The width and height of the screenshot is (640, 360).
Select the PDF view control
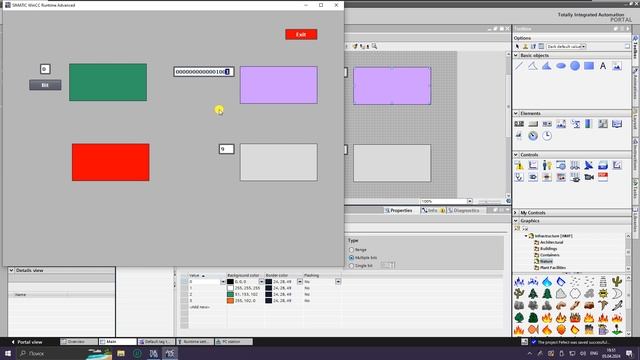[603, 177]
